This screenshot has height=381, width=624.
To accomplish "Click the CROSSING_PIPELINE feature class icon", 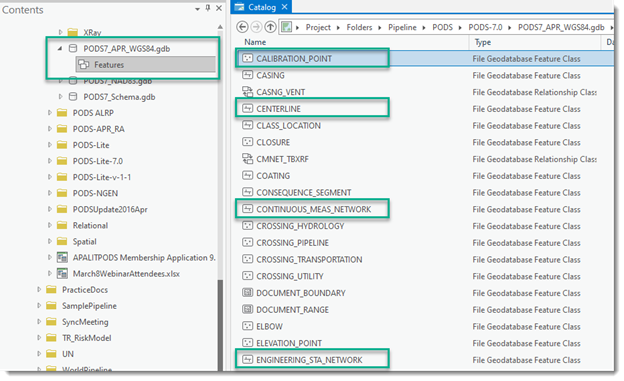I will (248, 242).
